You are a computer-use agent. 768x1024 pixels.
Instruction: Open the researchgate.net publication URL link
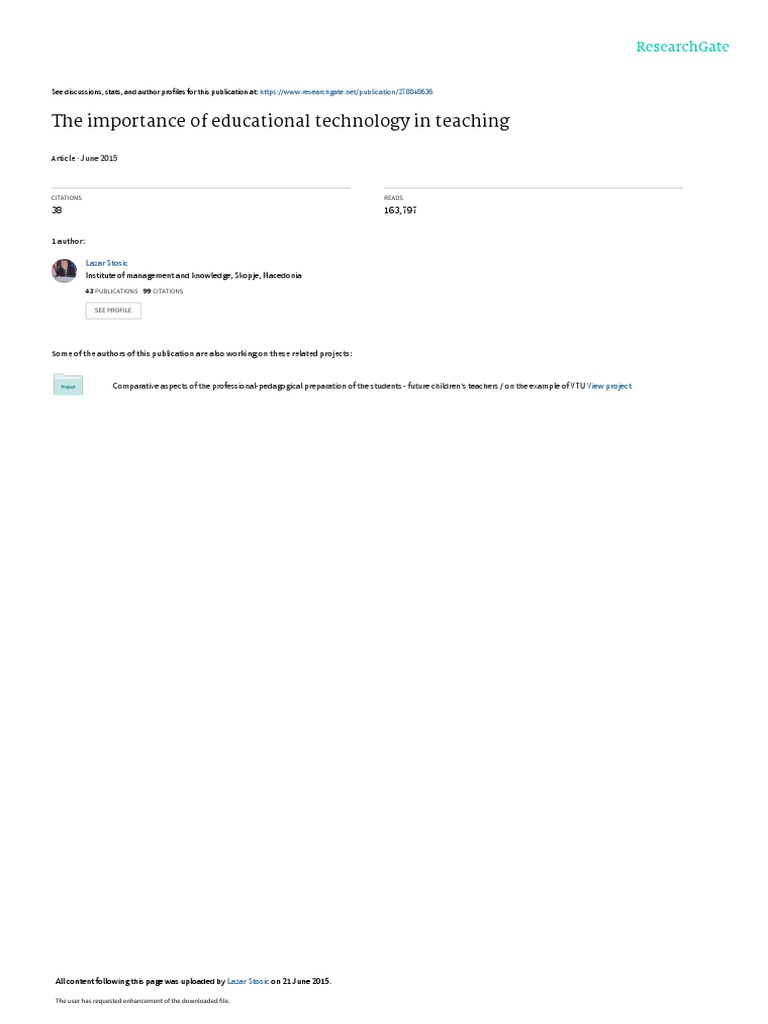coord(346,92)
